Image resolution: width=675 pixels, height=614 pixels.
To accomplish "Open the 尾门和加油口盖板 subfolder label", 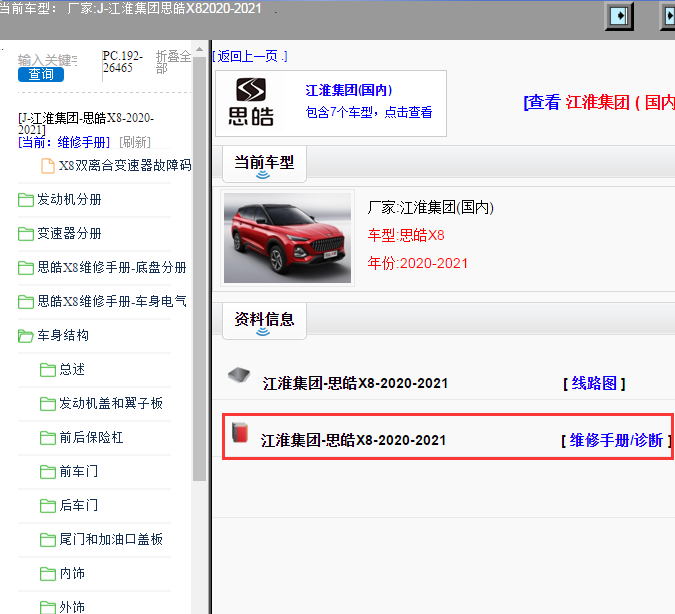I will [x=111, y=539].
